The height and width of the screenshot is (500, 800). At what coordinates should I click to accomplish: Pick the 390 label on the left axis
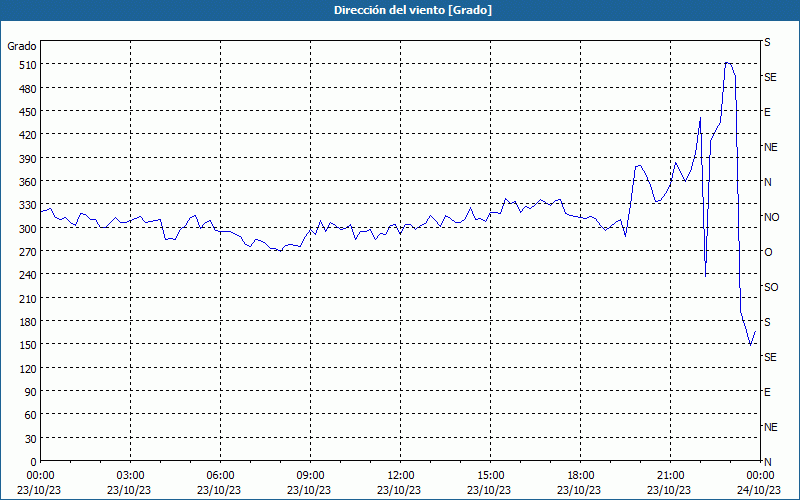tap(28, 159)
